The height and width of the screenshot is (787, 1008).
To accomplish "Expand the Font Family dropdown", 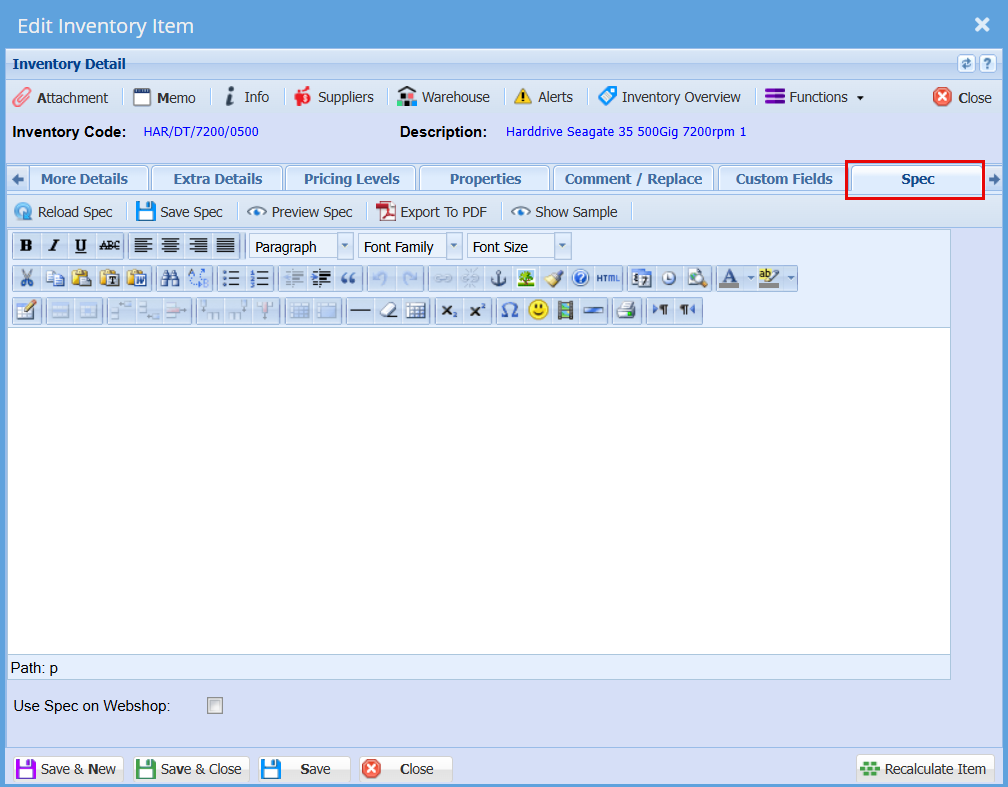I will tap(454, 246).
